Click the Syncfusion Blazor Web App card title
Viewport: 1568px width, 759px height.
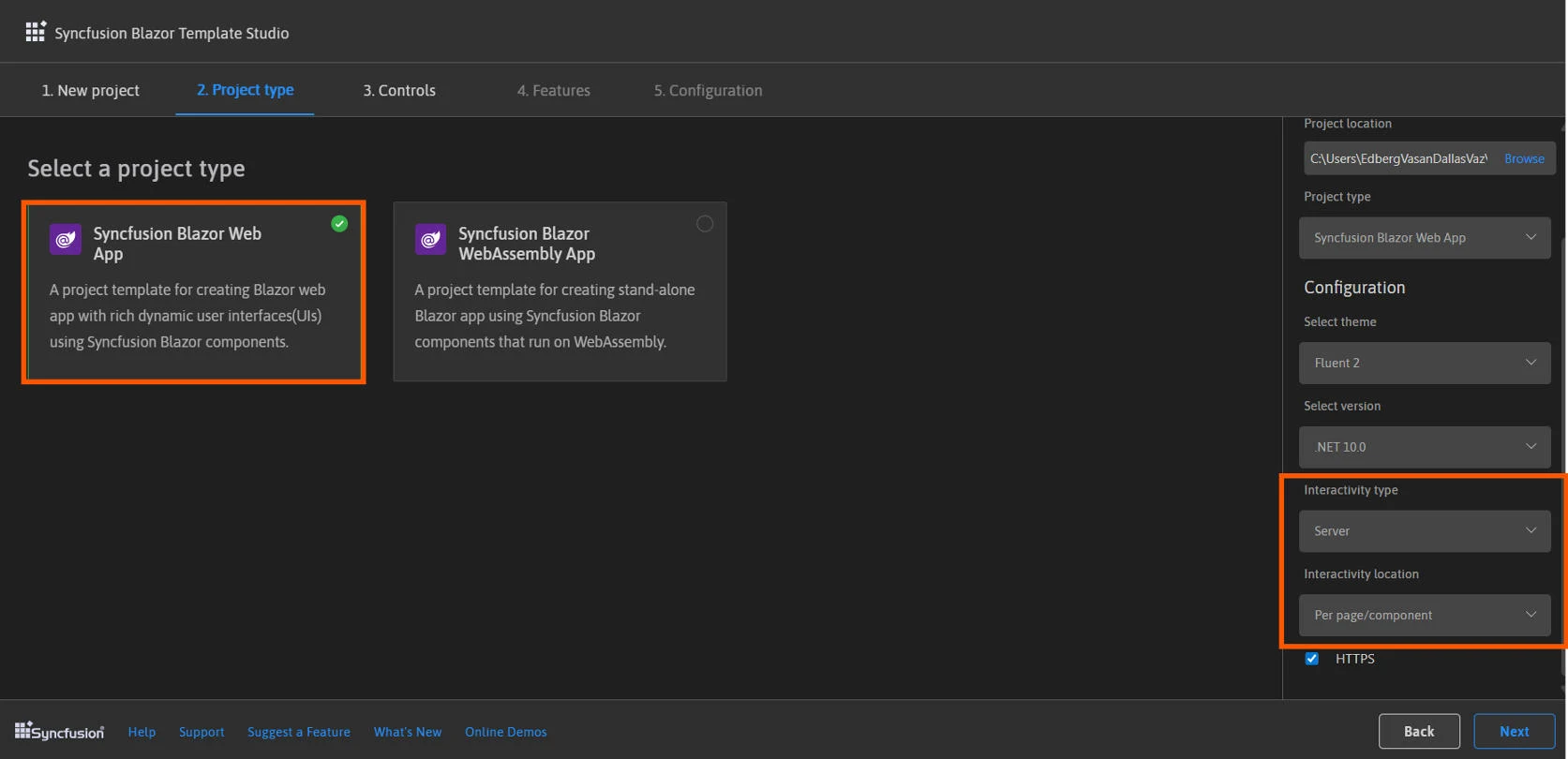177,243
